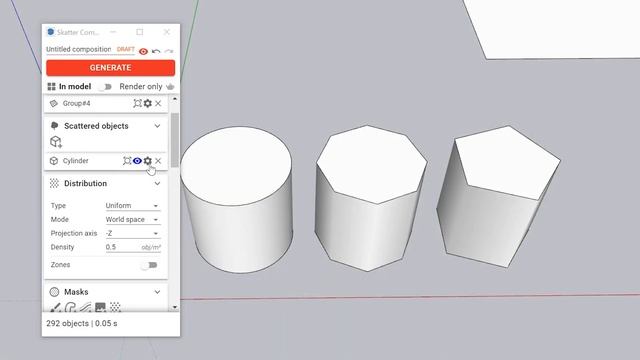Minimize the Skatter window
Screen dimensions: 640x360
[113, 32]
